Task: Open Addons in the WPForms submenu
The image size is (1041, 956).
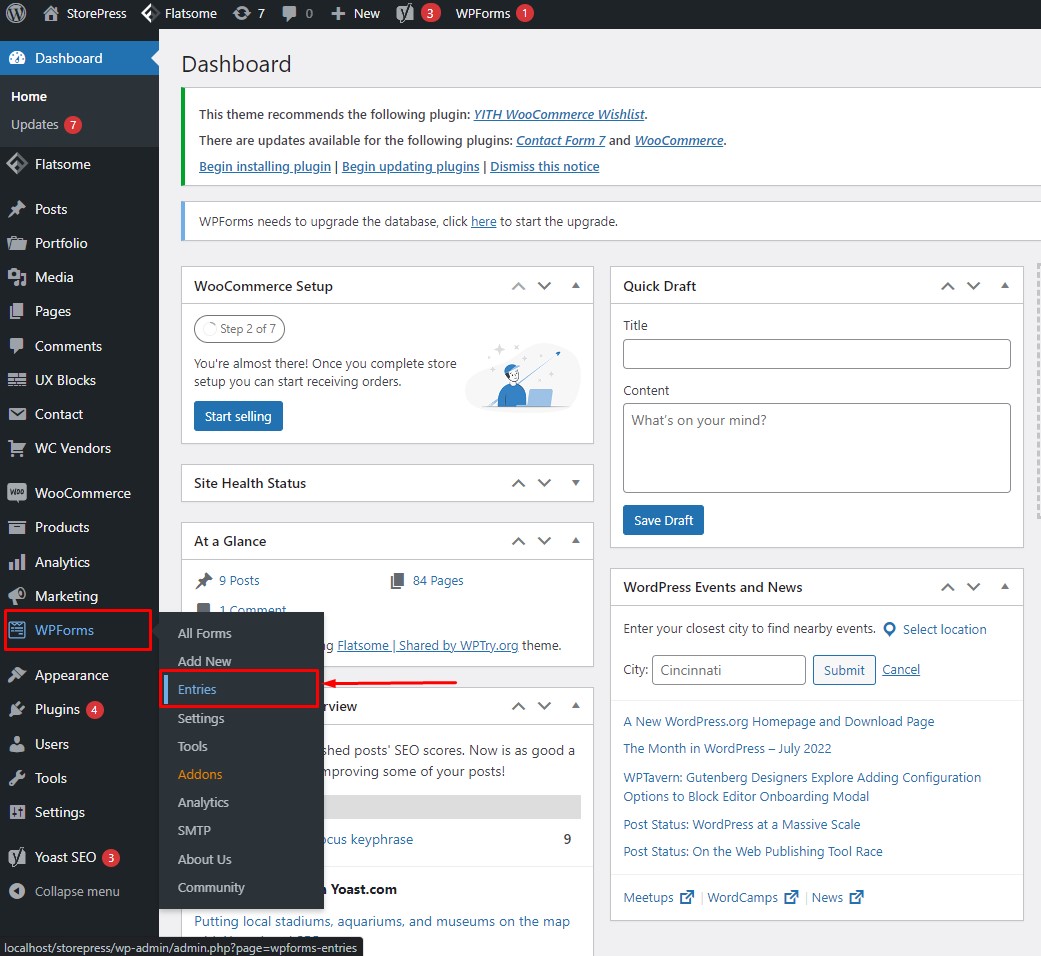Action: 200,774
